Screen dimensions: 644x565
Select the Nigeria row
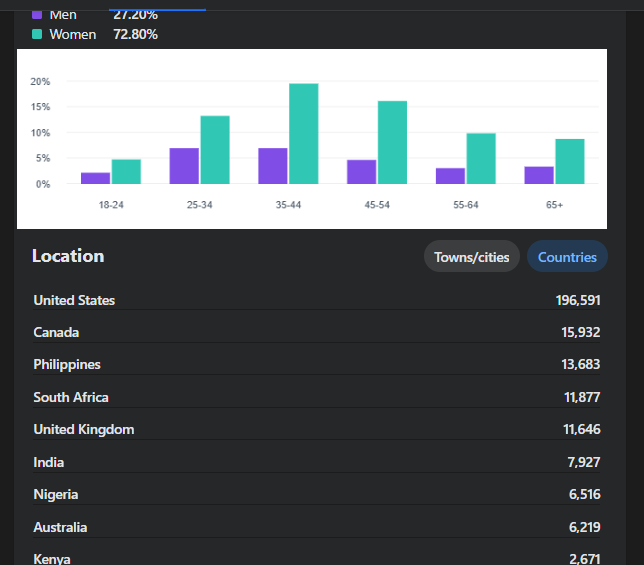(317, 494)
